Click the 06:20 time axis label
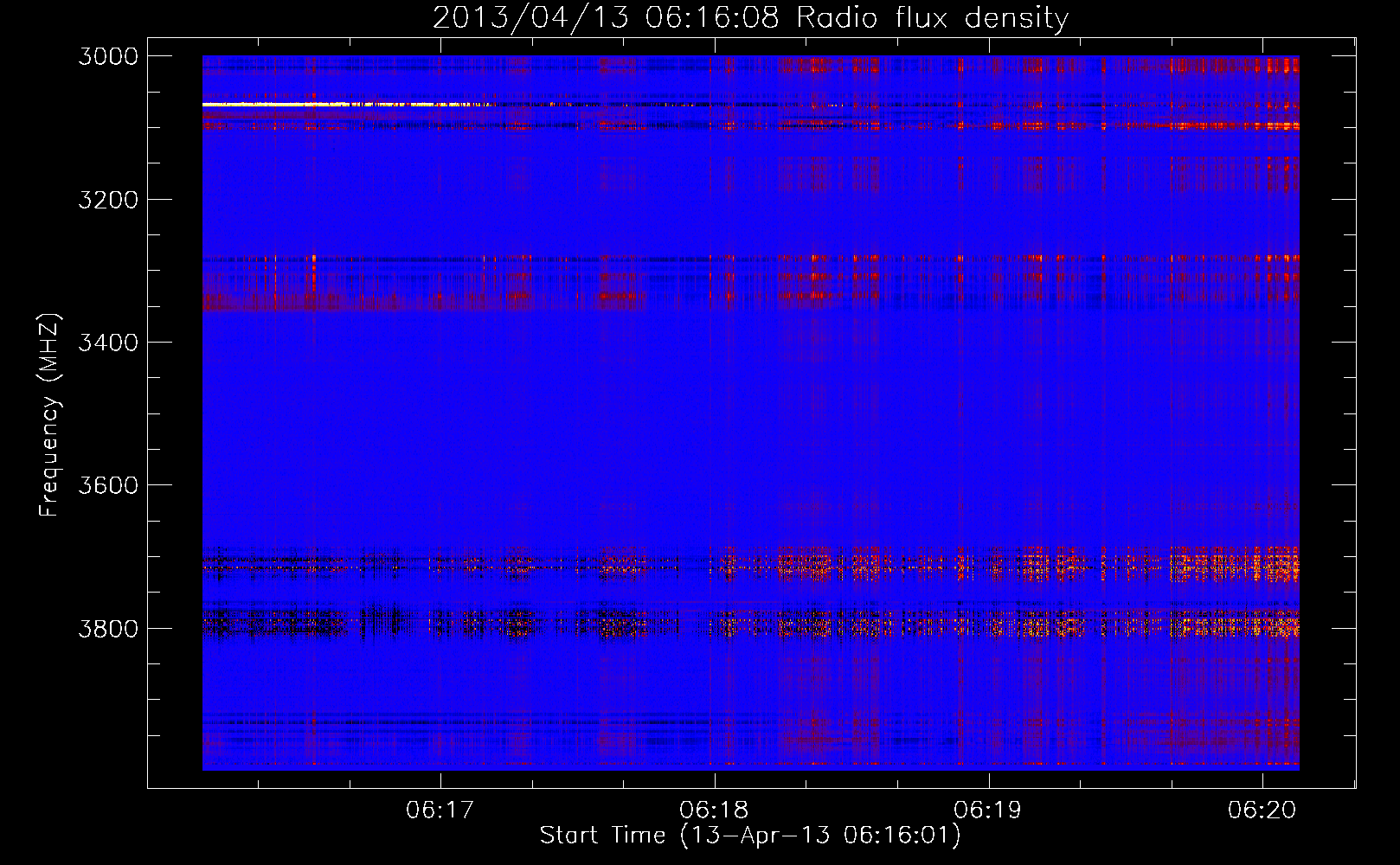The height and width of the screenshot is (865, 1400). click(1262, 810)
